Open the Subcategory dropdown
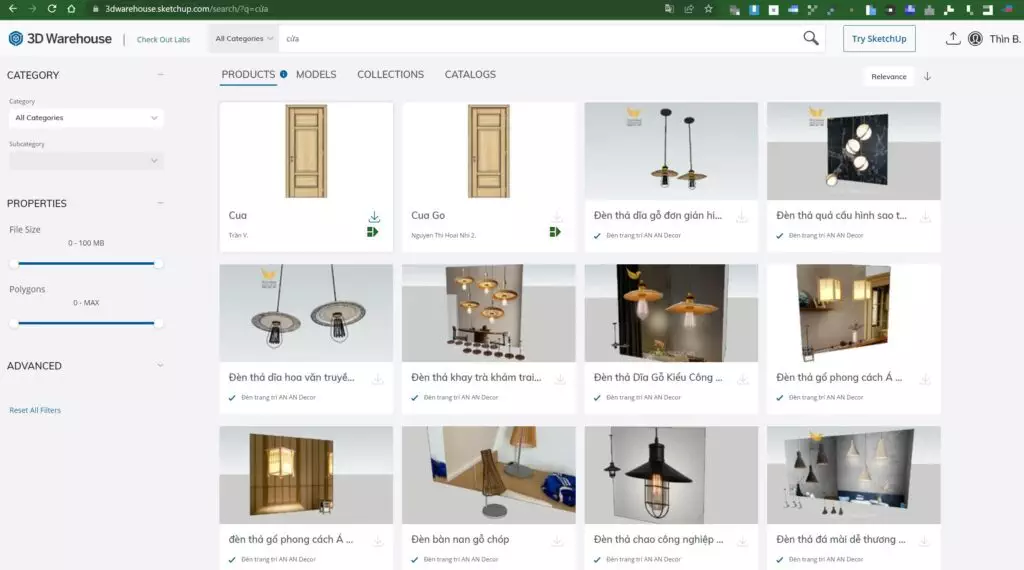This screenshot has width=1024, height=570. click(86, 161)
